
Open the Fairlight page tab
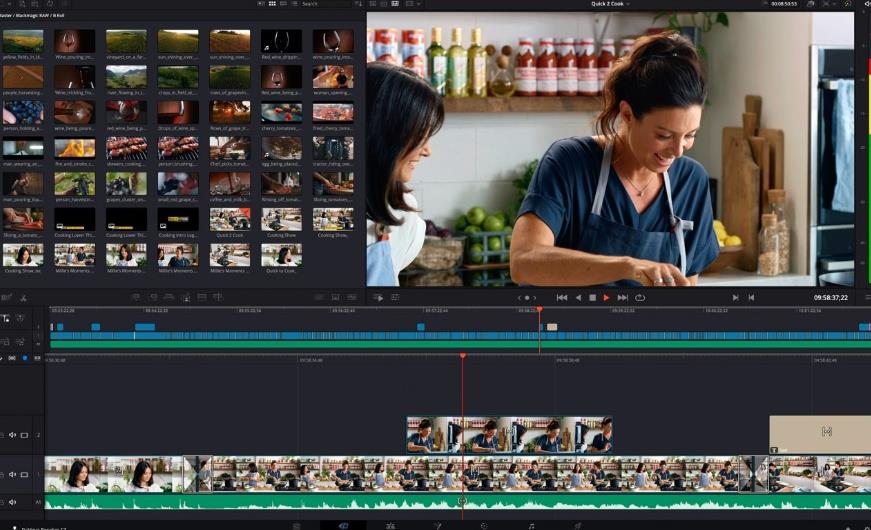click(531, 526)
